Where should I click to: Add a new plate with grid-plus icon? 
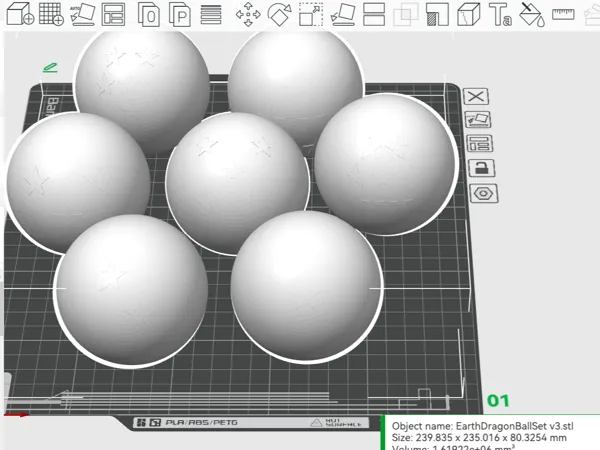(x=51, y=14)
